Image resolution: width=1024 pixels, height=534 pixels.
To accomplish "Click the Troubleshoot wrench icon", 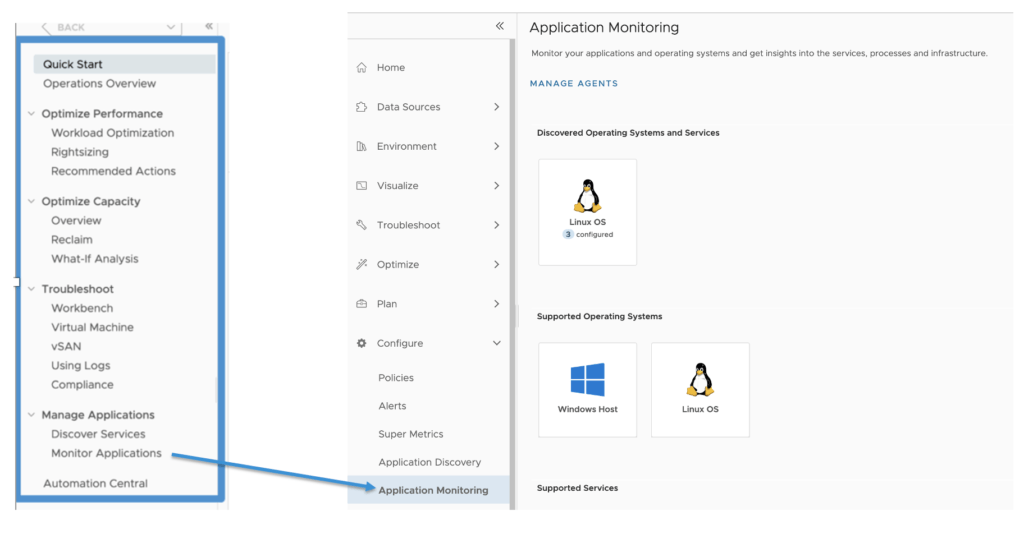I will pyautogui.click(x=361, y=225).
